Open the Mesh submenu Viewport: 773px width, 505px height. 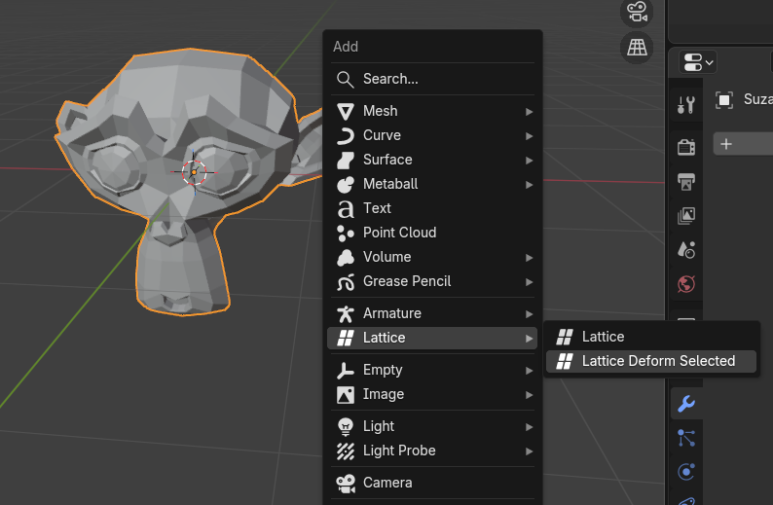coord(432,111)
